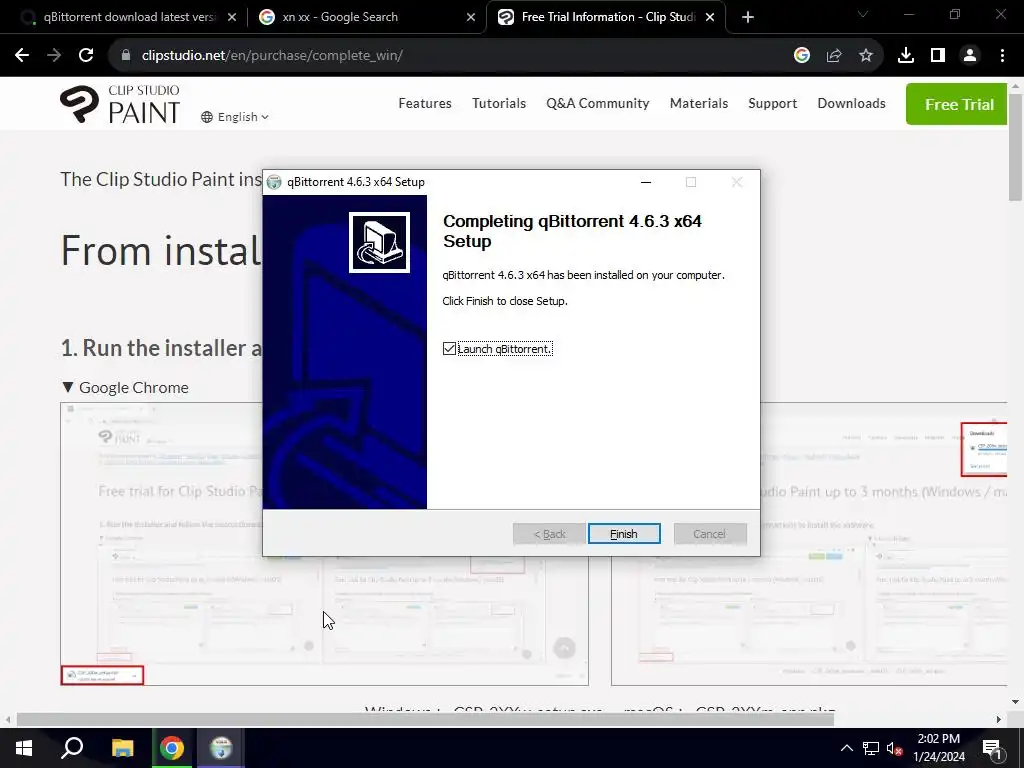Click Finish in the qBittorrent setup
The width and height of the screenshot is (1024, 768).
pos(624,534)
